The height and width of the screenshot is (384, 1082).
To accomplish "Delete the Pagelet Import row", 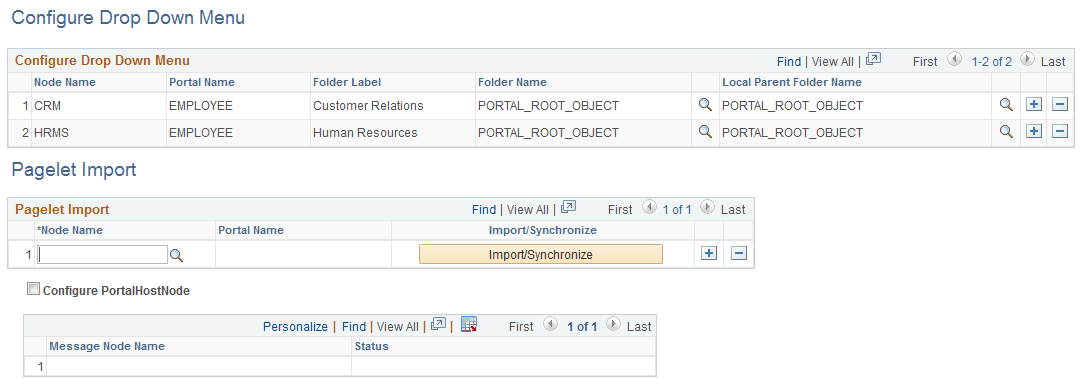I will pos(738,253).
